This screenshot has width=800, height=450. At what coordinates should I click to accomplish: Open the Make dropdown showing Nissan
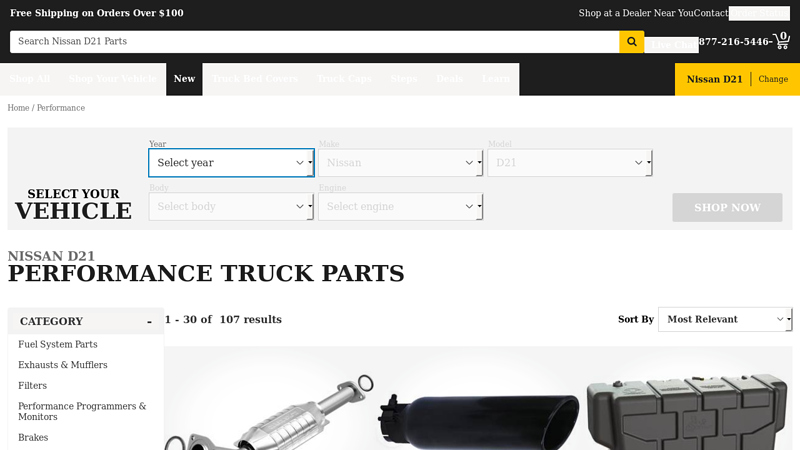point(401,163)
